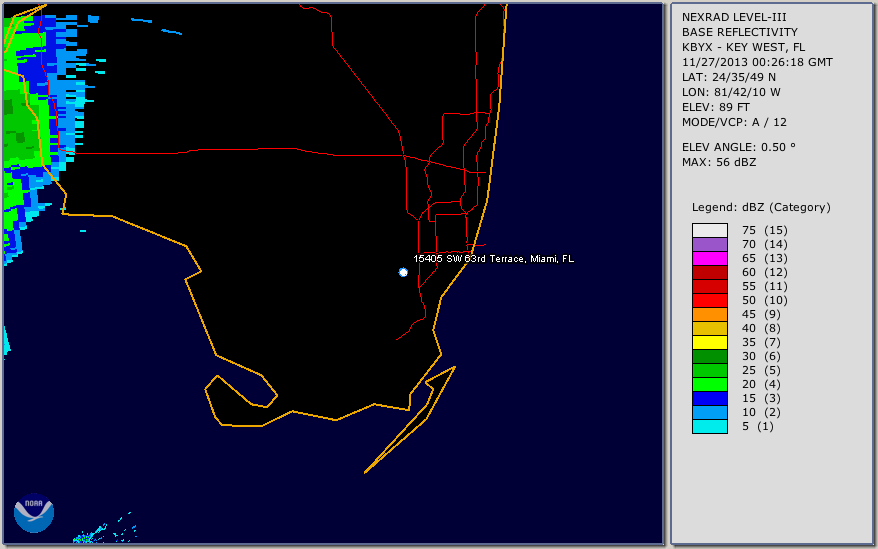
Task: Click 'ELEV ANGLE: 0.50 °' text
Action: pos(739,147)
